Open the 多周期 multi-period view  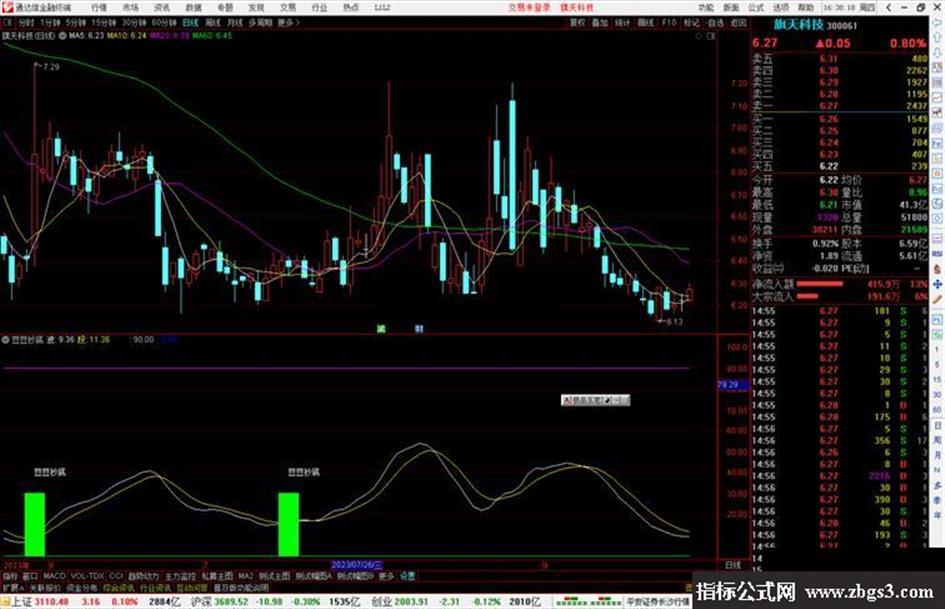260,22
